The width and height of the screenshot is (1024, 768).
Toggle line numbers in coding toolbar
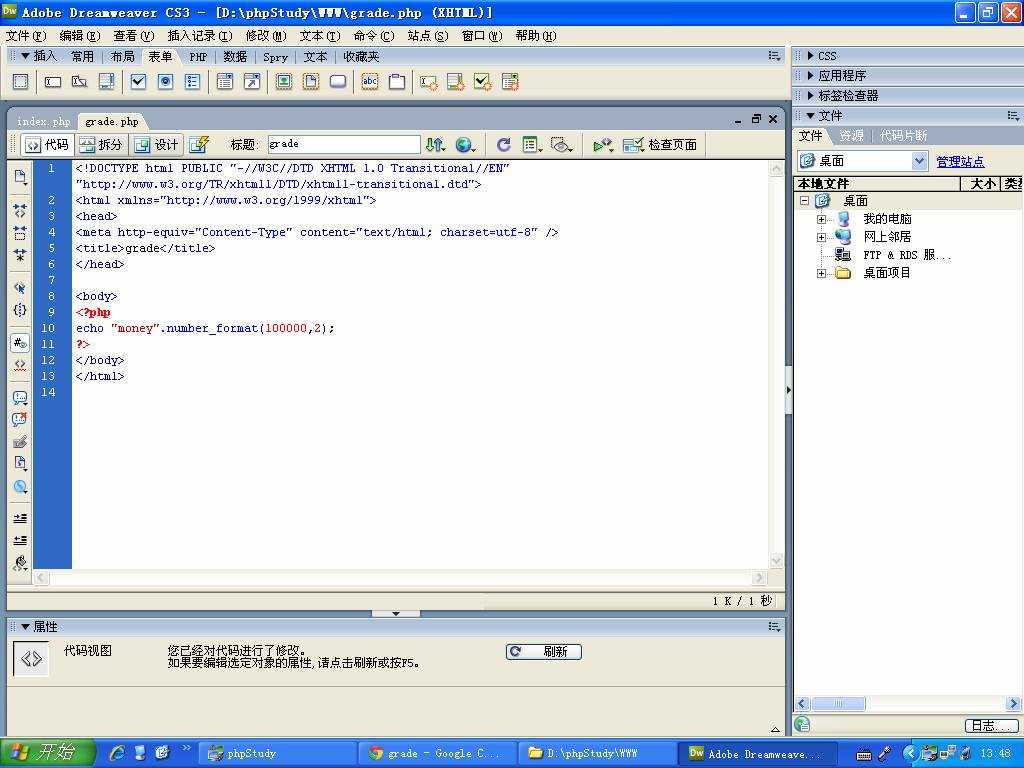[20, 342]
